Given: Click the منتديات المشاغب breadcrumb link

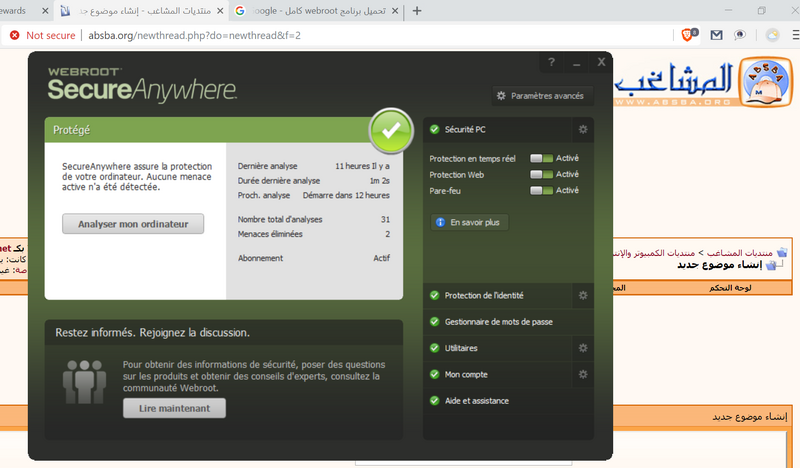Looking at the screenshot, I should point(739,253).
